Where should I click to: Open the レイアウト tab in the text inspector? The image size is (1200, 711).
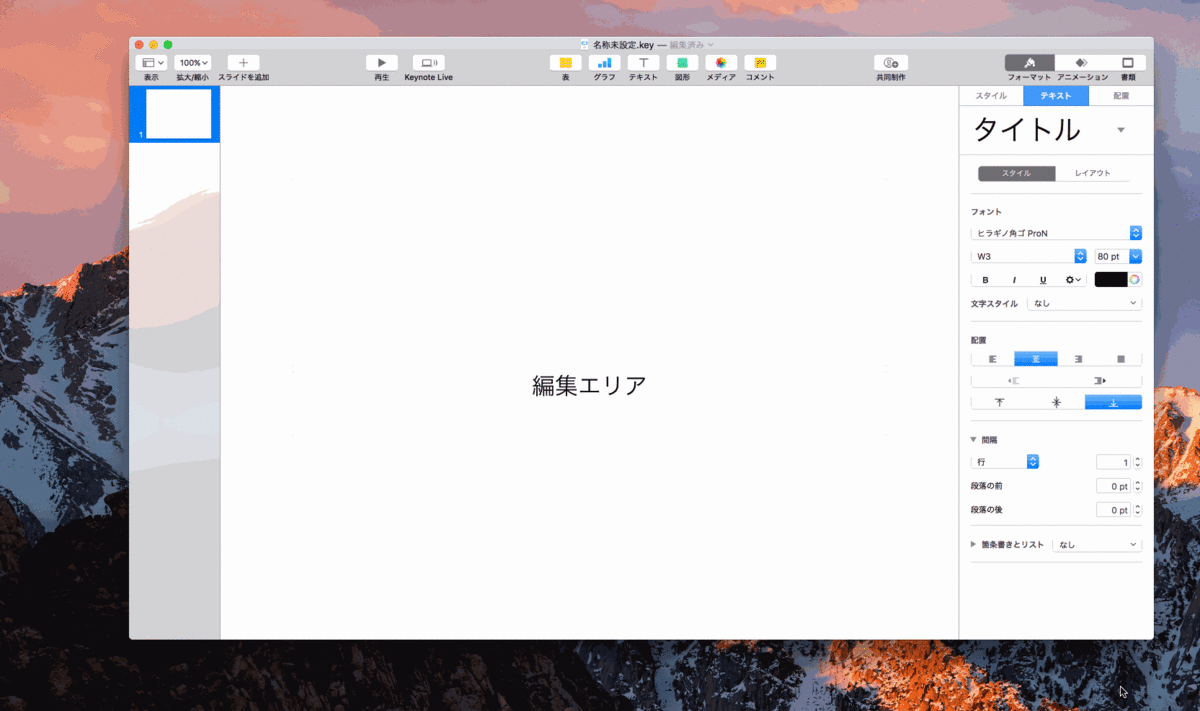pos(1095,172)
